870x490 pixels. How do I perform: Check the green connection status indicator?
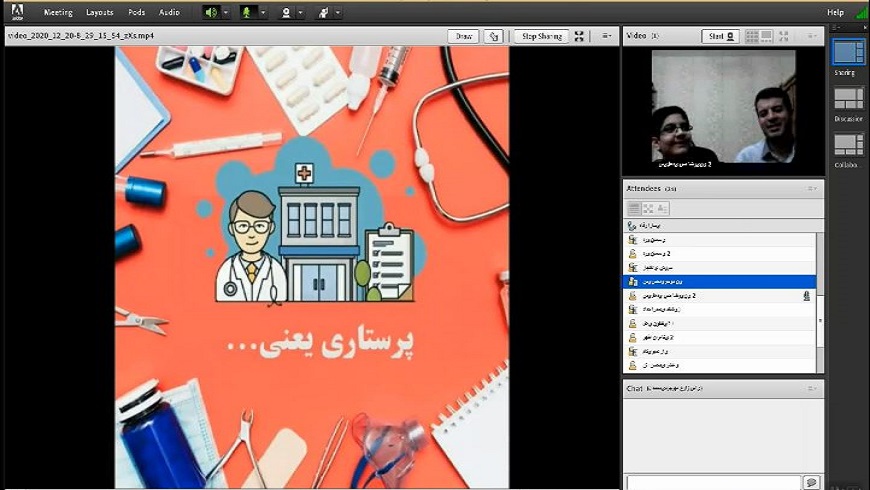click(x=862, y=12)
